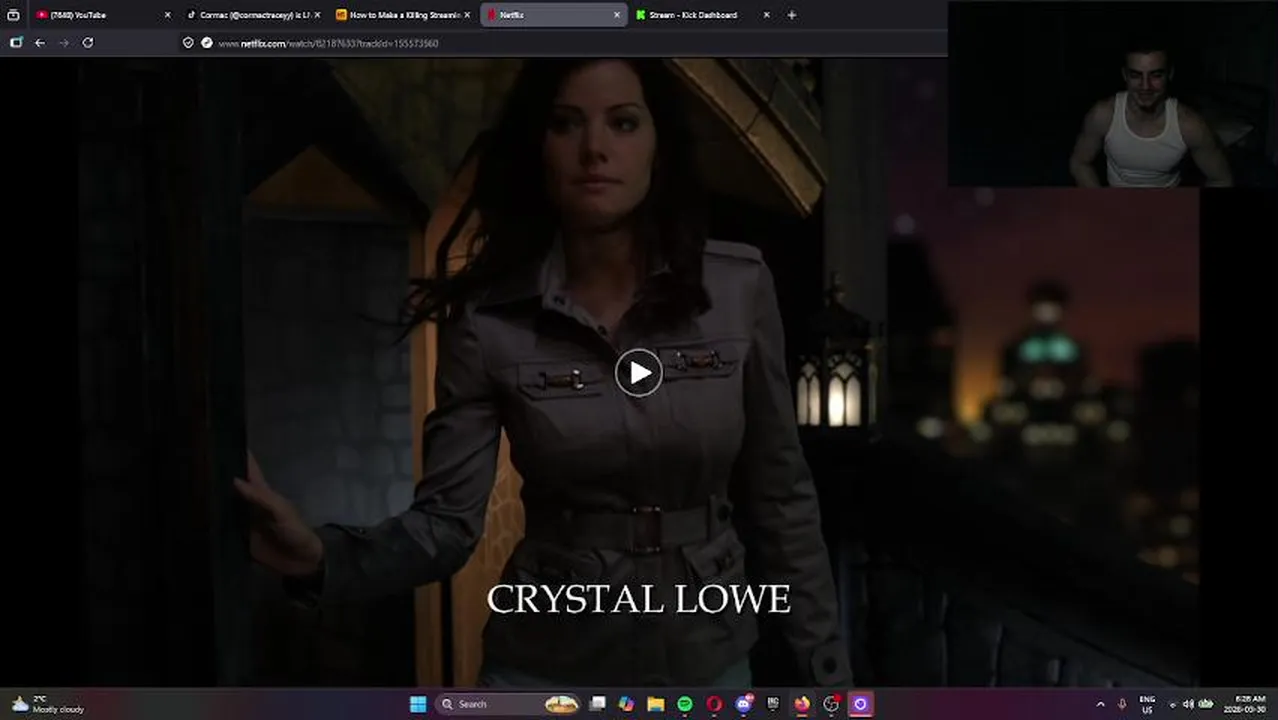Image resolution: width=1278 pixels, height=720 pixels.
Task: Open the Windows Start menu
Action: (418, 704)
